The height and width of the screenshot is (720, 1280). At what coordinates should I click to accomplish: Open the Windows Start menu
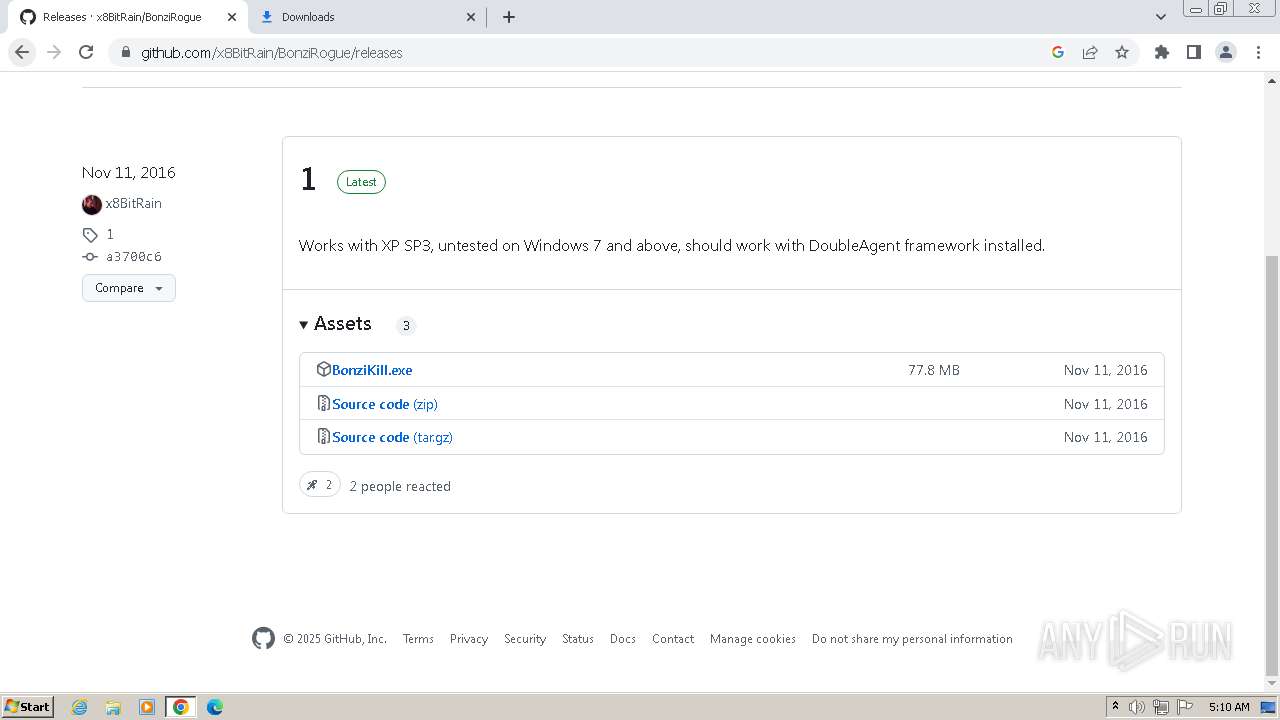[28, 706]
